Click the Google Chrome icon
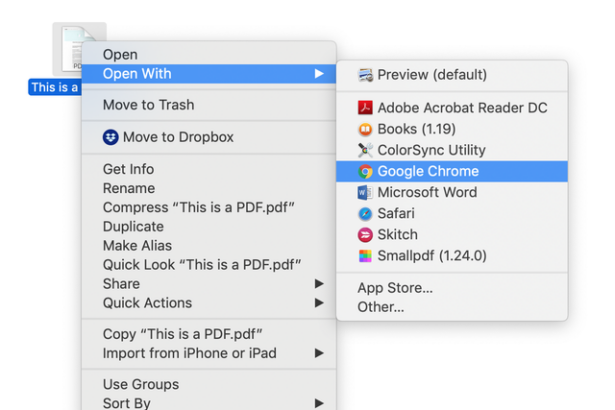Viewport: 615px width, 410px height. coord(365,171)
